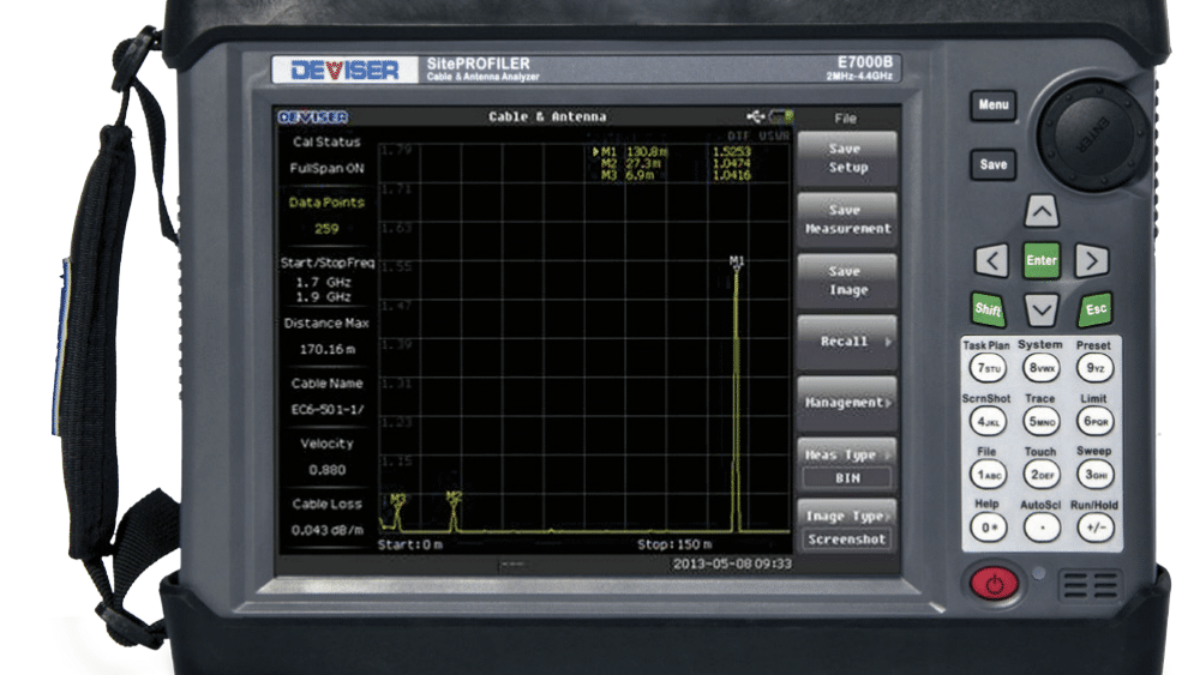Tap the 4 JKL ScrnShot key

[986, 422]
